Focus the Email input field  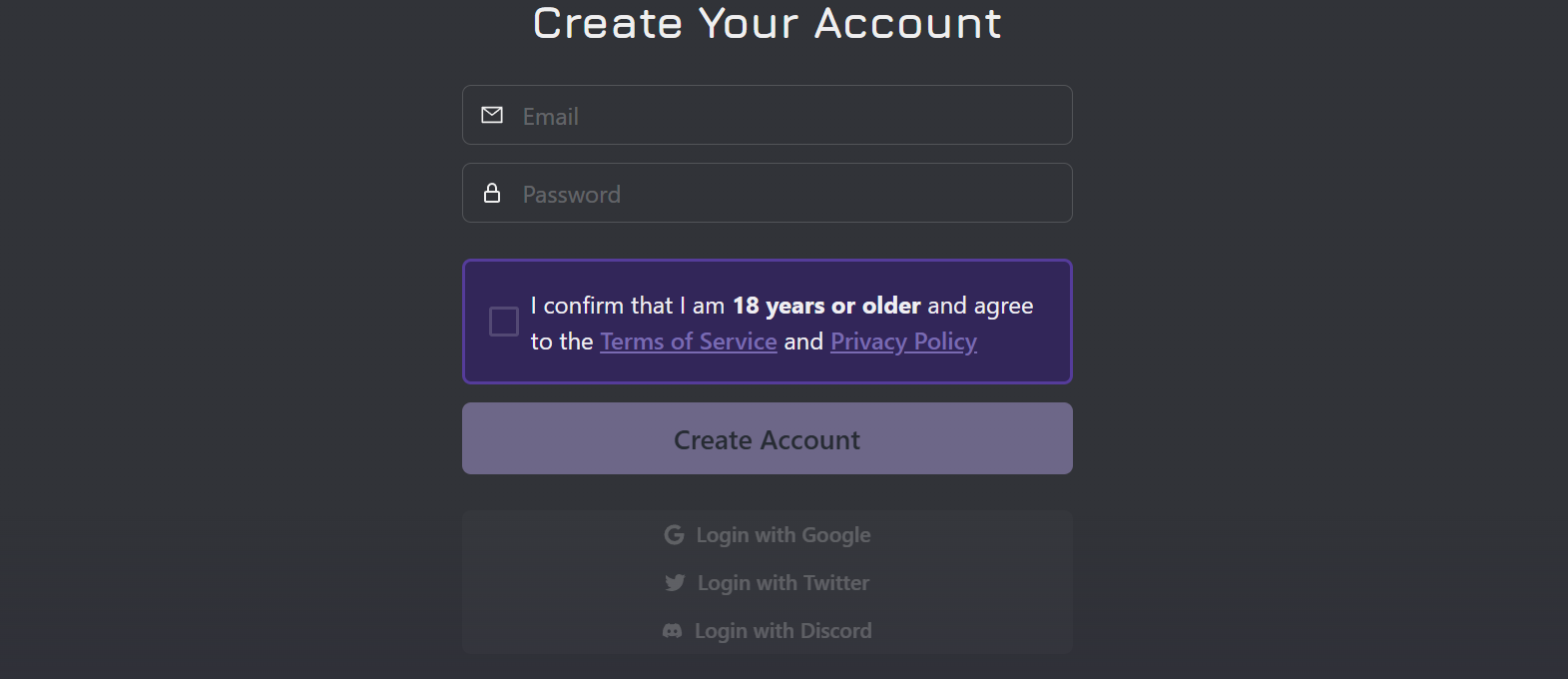tap(768, 115)
